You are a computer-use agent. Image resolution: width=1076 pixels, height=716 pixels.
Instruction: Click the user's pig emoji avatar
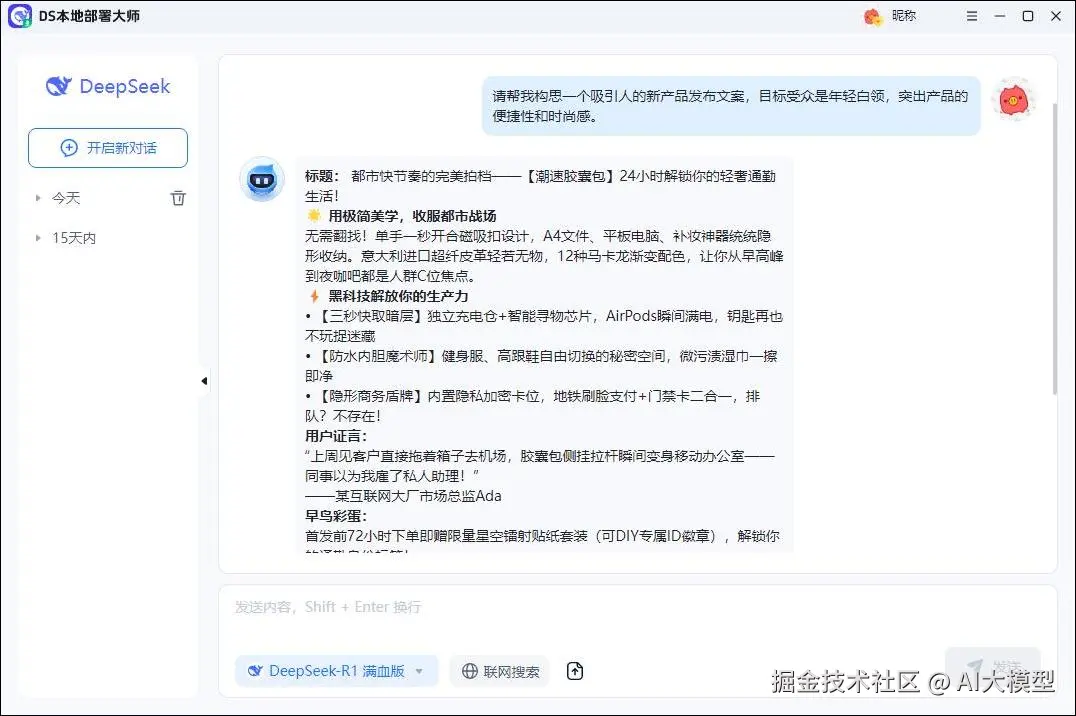point(1014,100)
